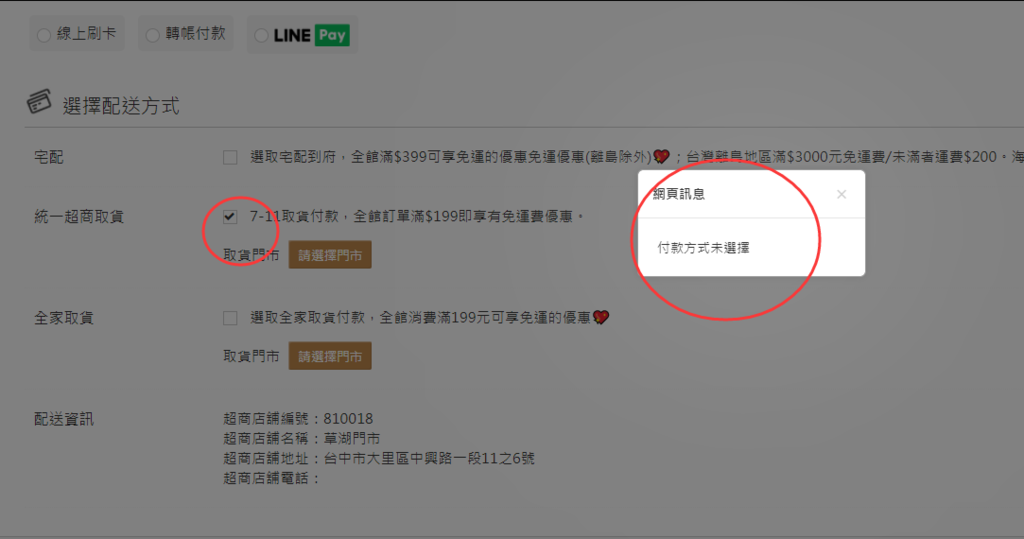The image size is (1024, 539).
Task: Pick the LINE Pay radio button
Action: click(x=261, y=35)
